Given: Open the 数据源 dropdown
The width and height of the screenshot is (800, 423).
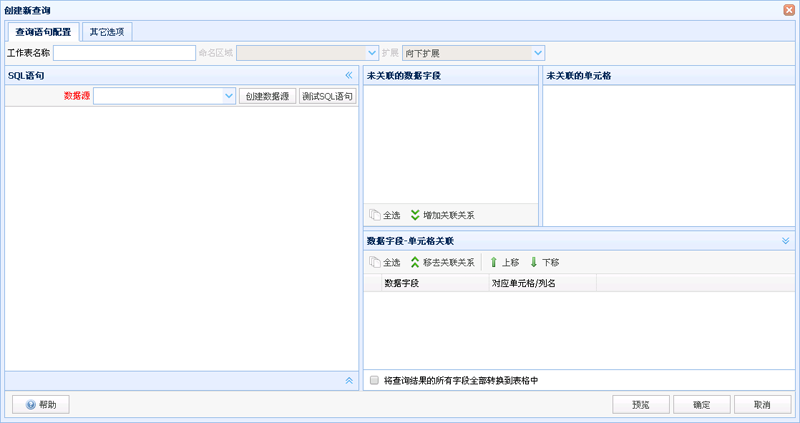Looking at the screenshot, I should point(229,96).
